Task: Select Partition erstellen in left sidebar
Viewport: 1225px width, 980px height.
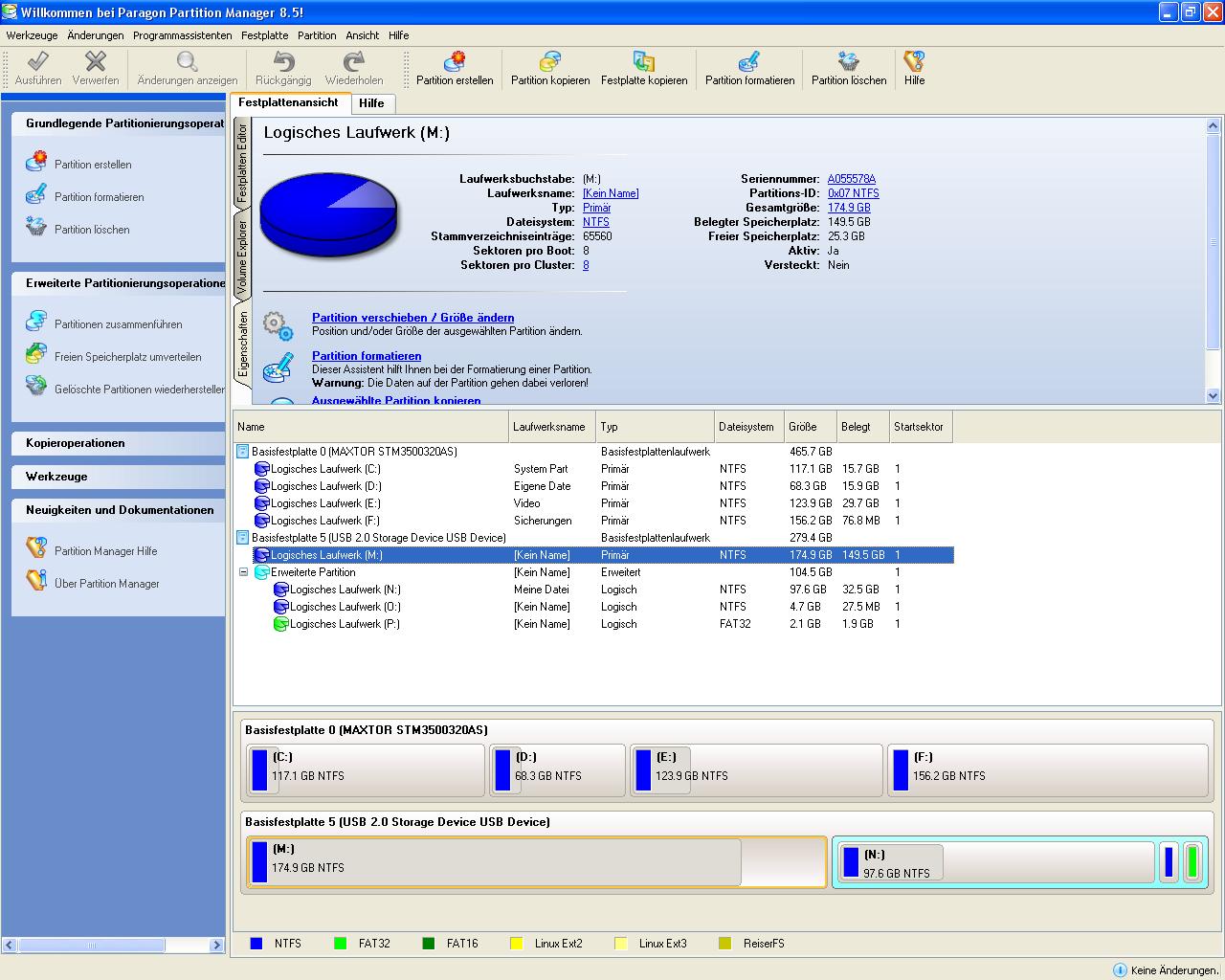Action: pos(93,165)
